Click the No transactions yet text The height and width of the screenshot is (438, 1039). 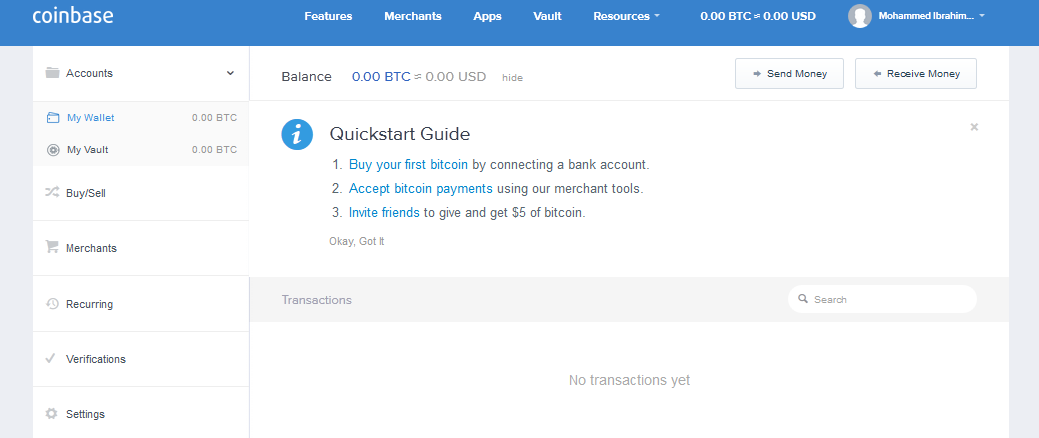[x=629, y=380]
